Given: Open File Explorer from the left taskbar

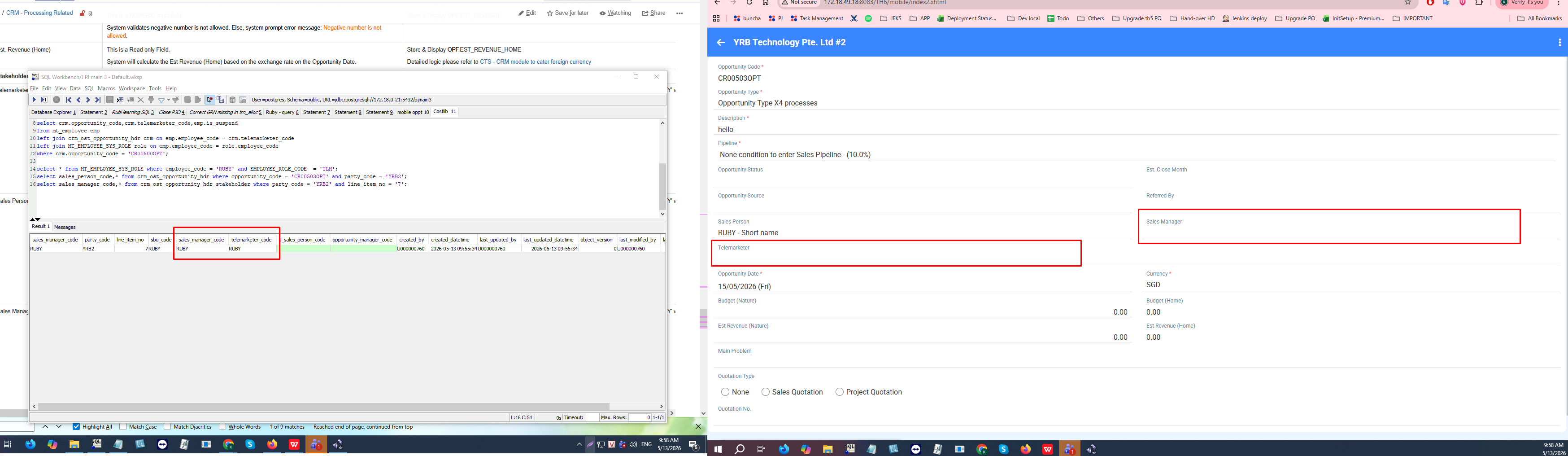Looking at the screenshot, I should tap(74, 444).
